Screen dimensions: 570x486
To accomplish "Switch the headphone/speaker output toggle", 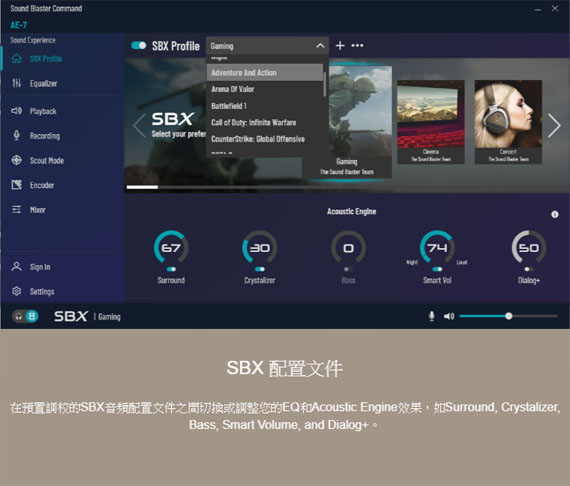I will (x=25, y=316).
